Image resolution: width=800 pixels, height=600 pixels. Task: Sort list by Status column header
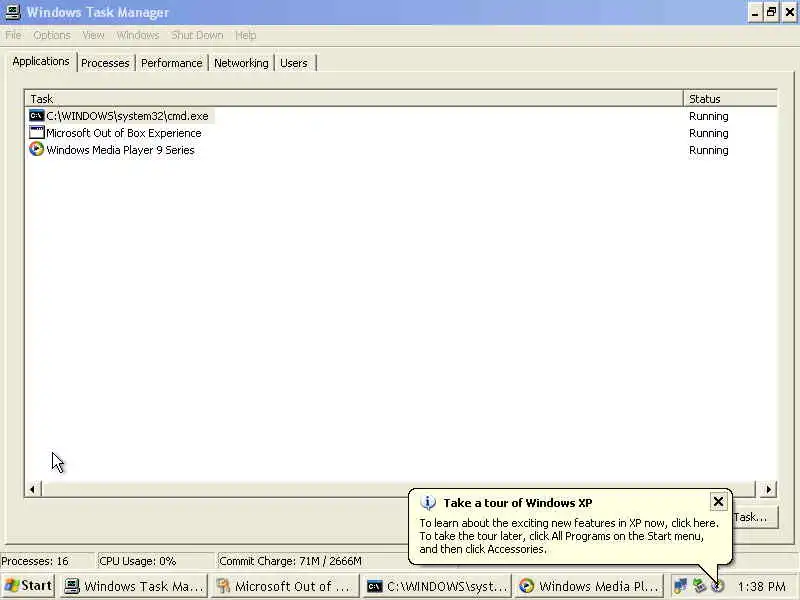tap(730, 98)
